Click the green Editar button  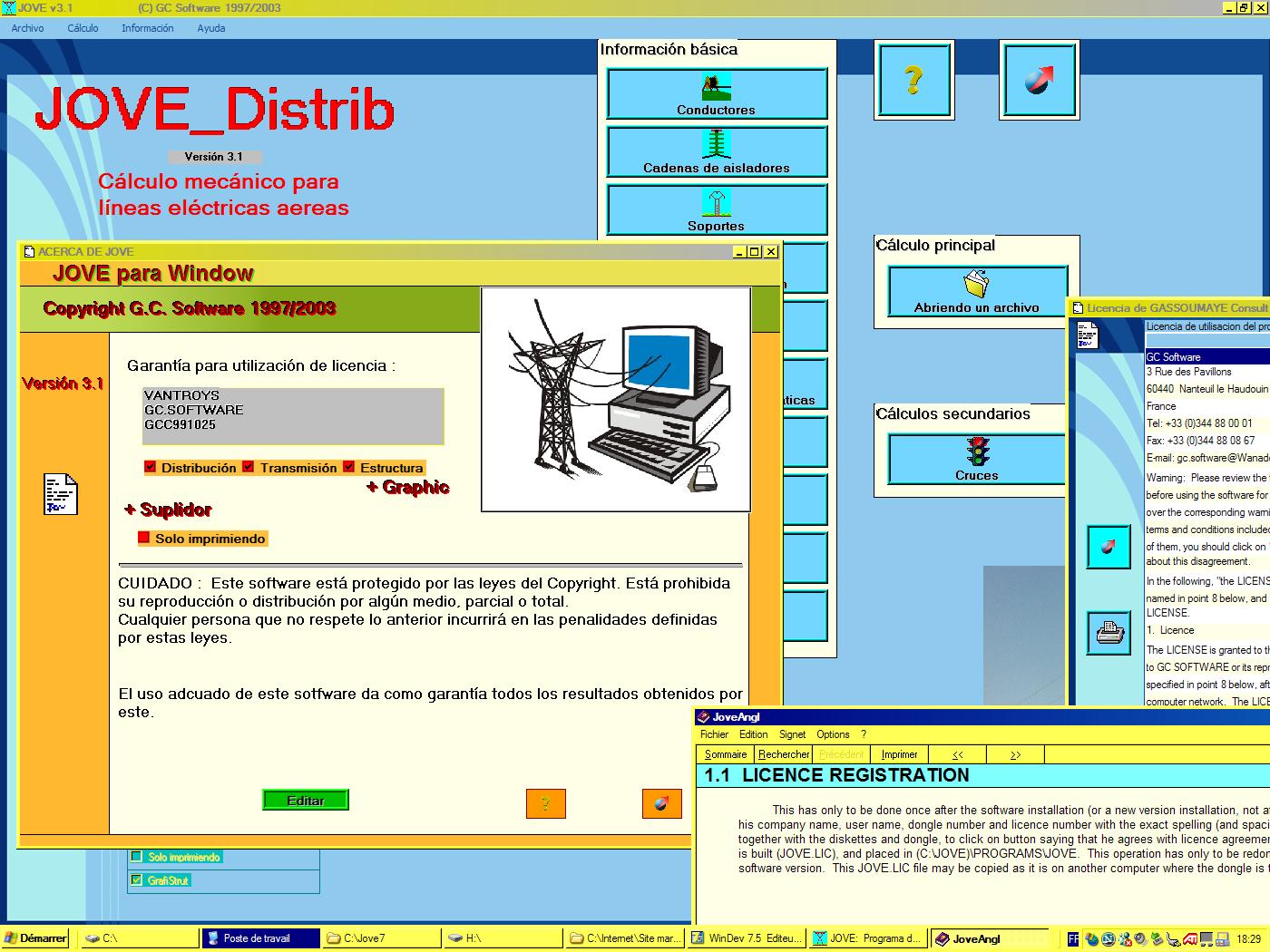coord(306,801)
